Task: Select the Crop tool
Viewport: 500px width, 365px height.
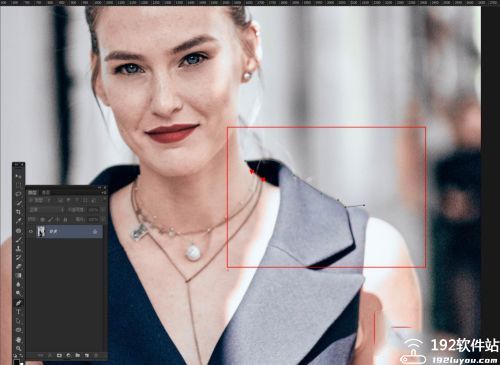Action: (x=18, y=212)
